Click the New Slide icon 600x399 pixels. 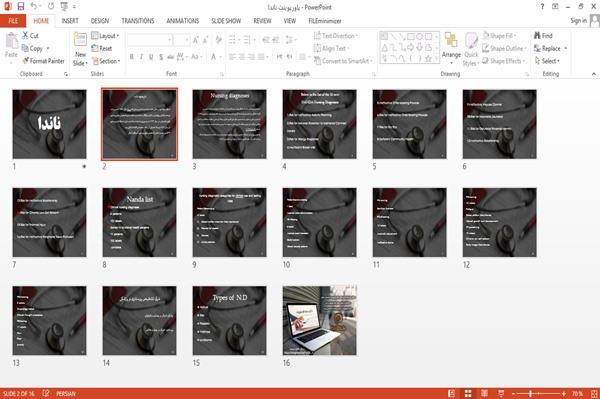80,40
